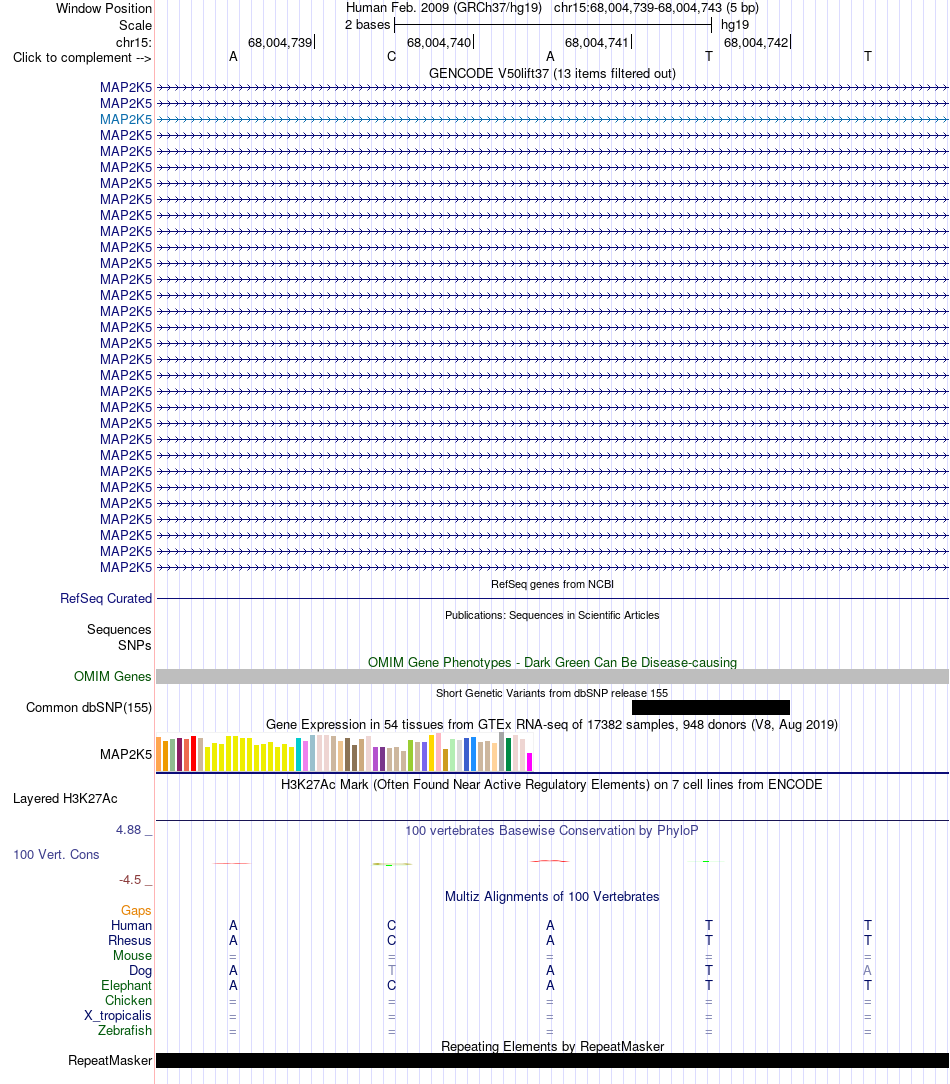Image resolution: width=950 pixels, height=1084 pixels.
Task: Open the Layered H3K27Ac track label
Action: (65, 799)
